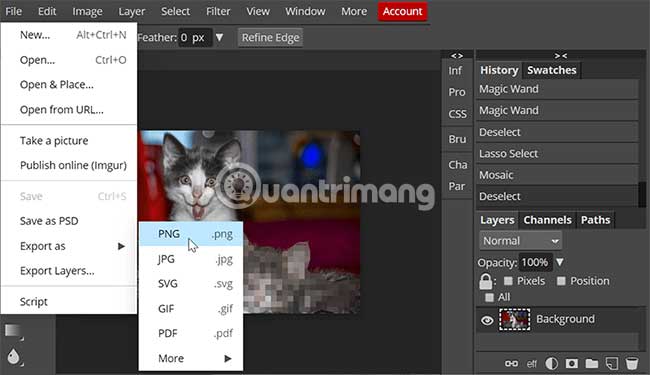
Task: Switch to the Paths tab
Action: click(x=595, y=220)
